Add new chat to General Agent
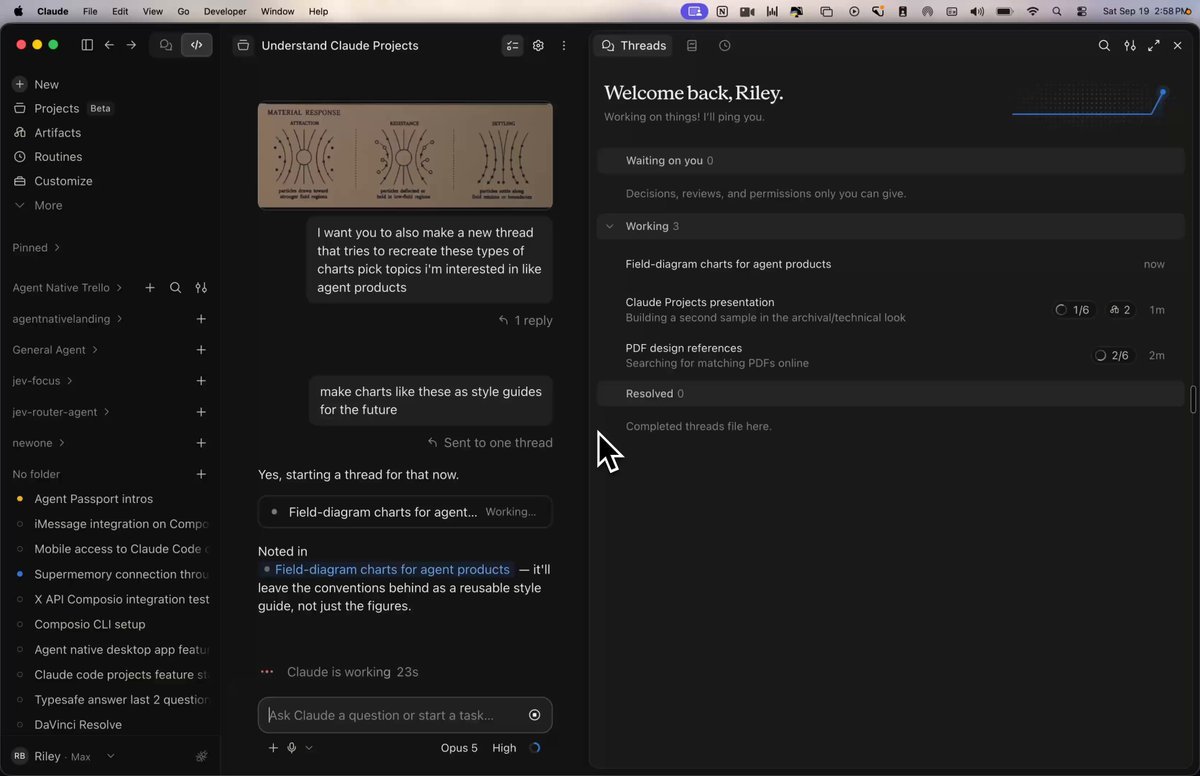The image size is (1200, 776). (201, 350)
